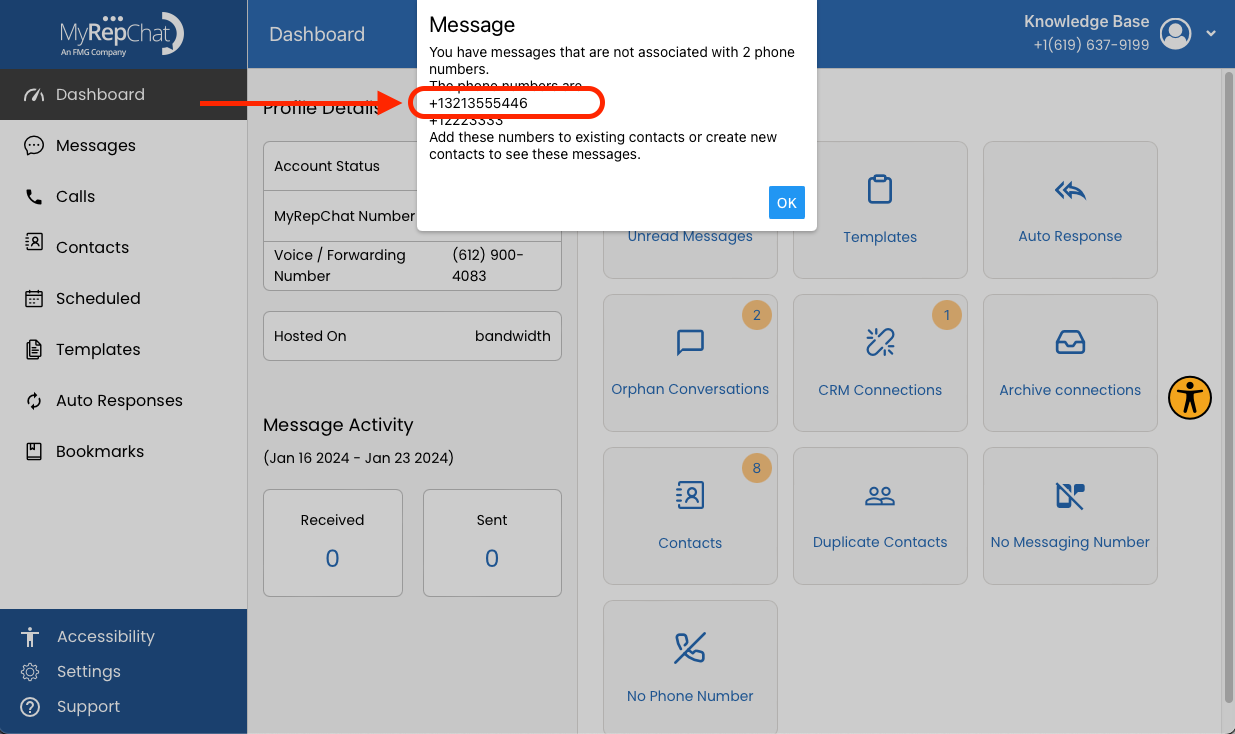The width and height of the screenshot is (1235, 734).
Task: Click the Duplicate Contacts label
Action: (x=880, y=542)
